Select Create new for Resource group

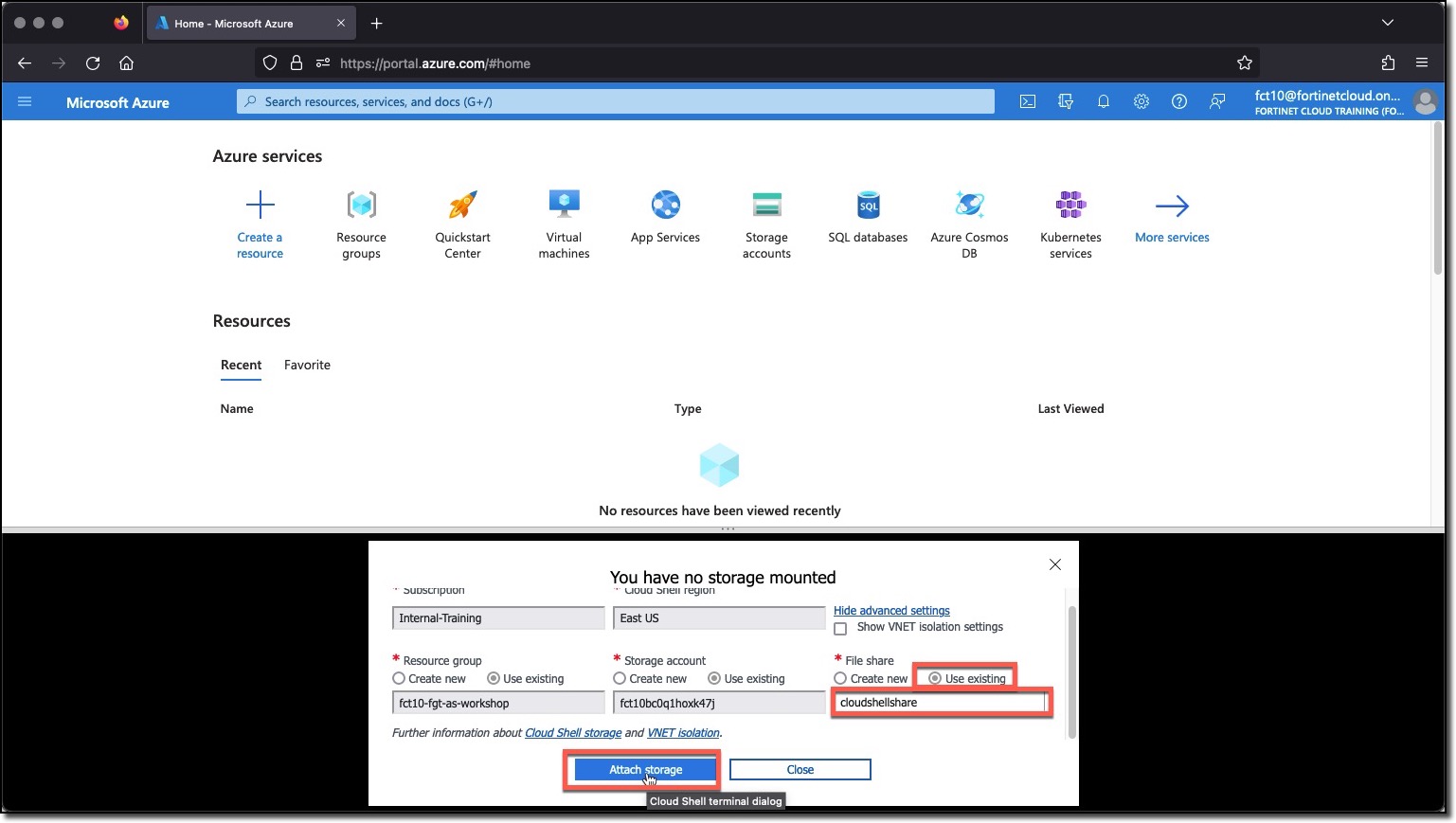click(x=399, y=678)
